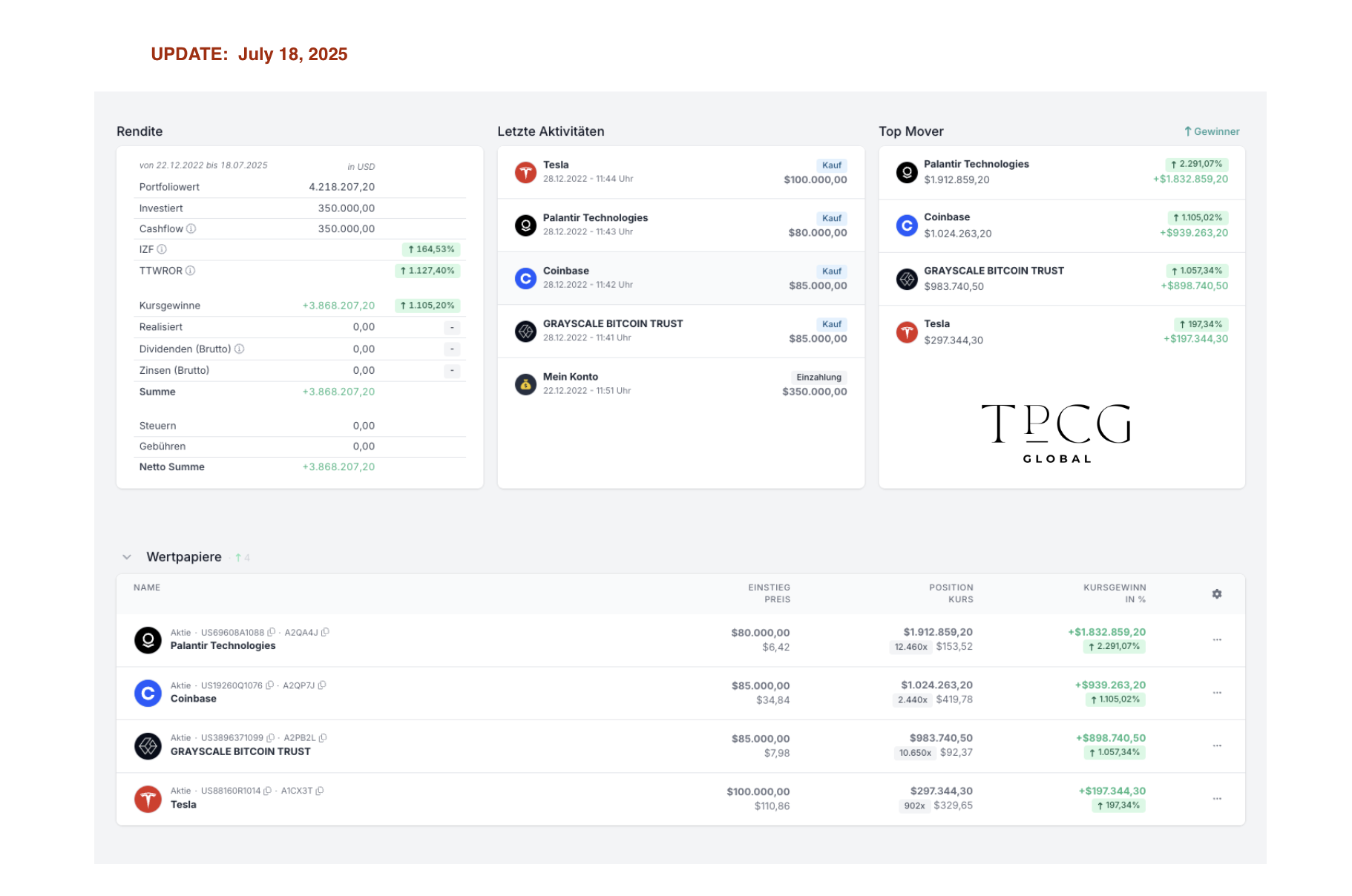Open GRAYSCALE BITCOIN TRUST in Top Mover
Viewport: 1352px width, 896px height.
1062,279
